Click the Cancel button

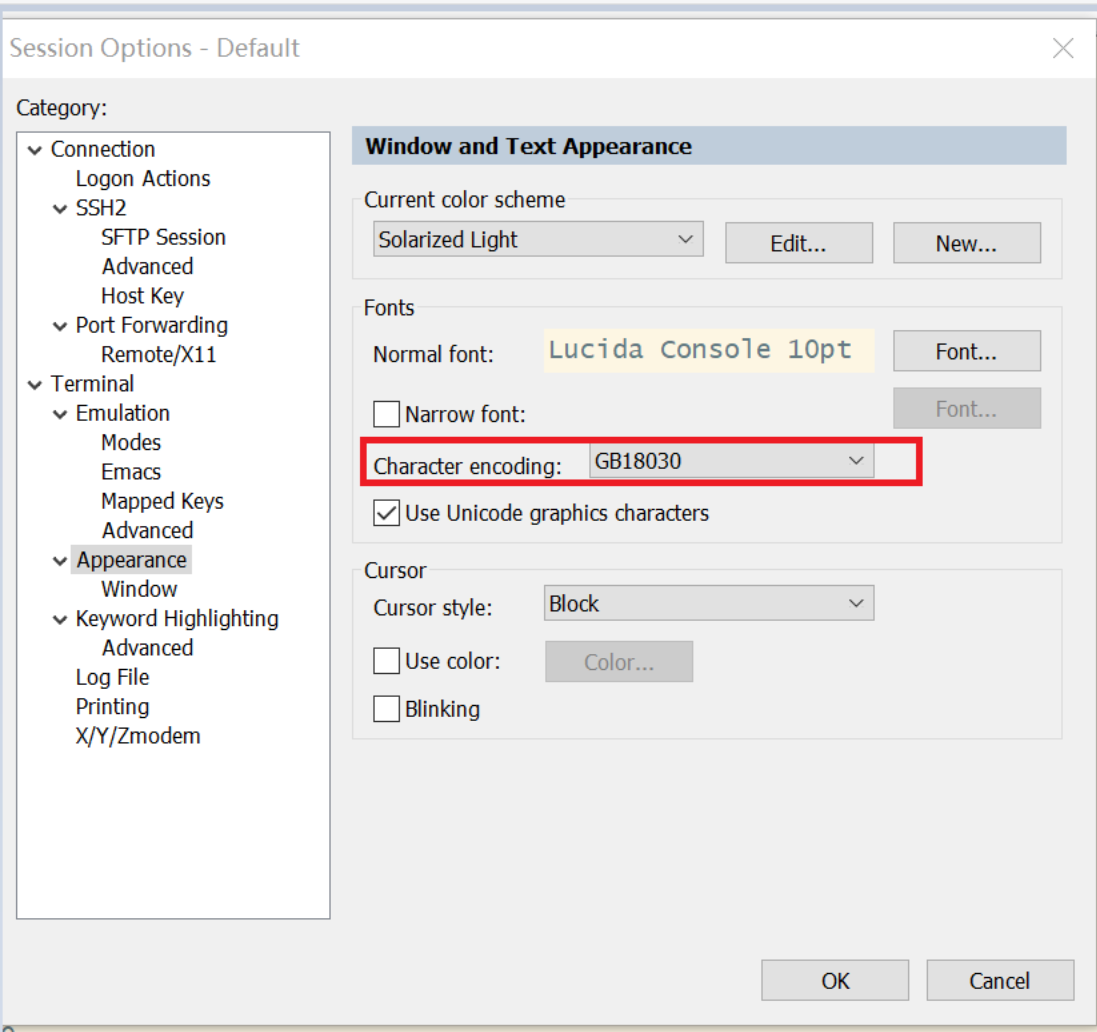point(1000,980)
